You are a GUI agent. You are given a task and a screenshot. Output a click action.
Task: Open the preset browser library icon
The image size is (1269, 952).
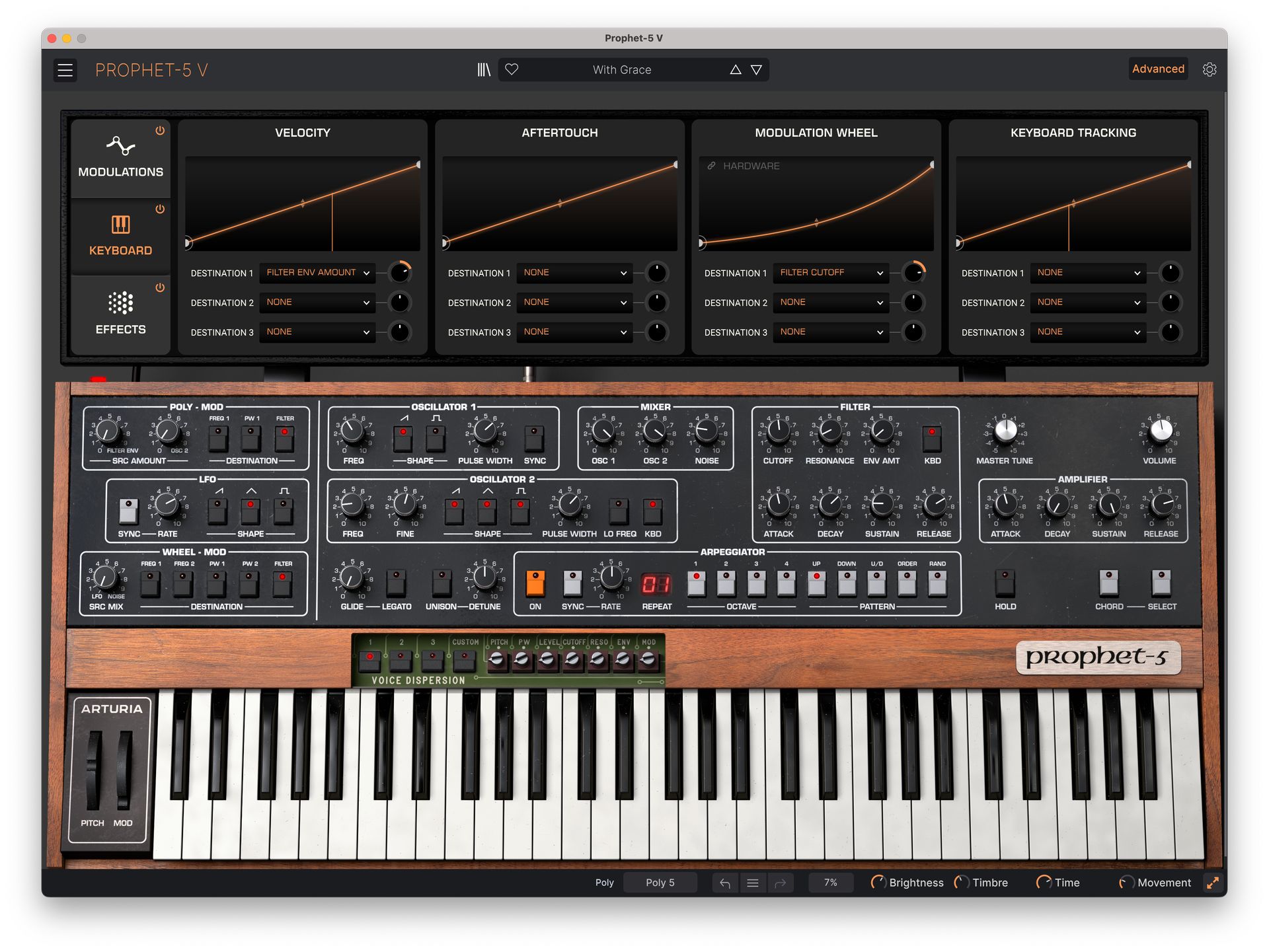(x=484, y=69)
